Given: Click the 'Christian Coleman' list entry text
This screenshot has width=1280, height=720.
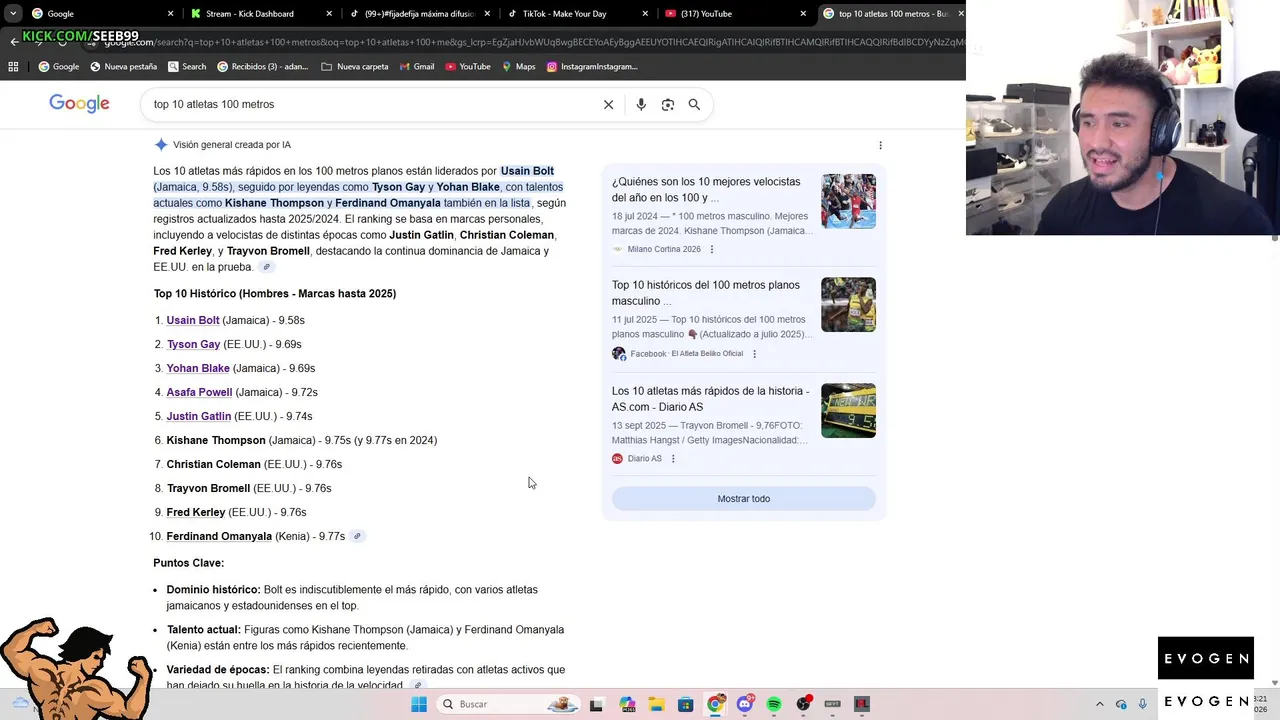Looking at the screenshot, I should coord(213,464).
